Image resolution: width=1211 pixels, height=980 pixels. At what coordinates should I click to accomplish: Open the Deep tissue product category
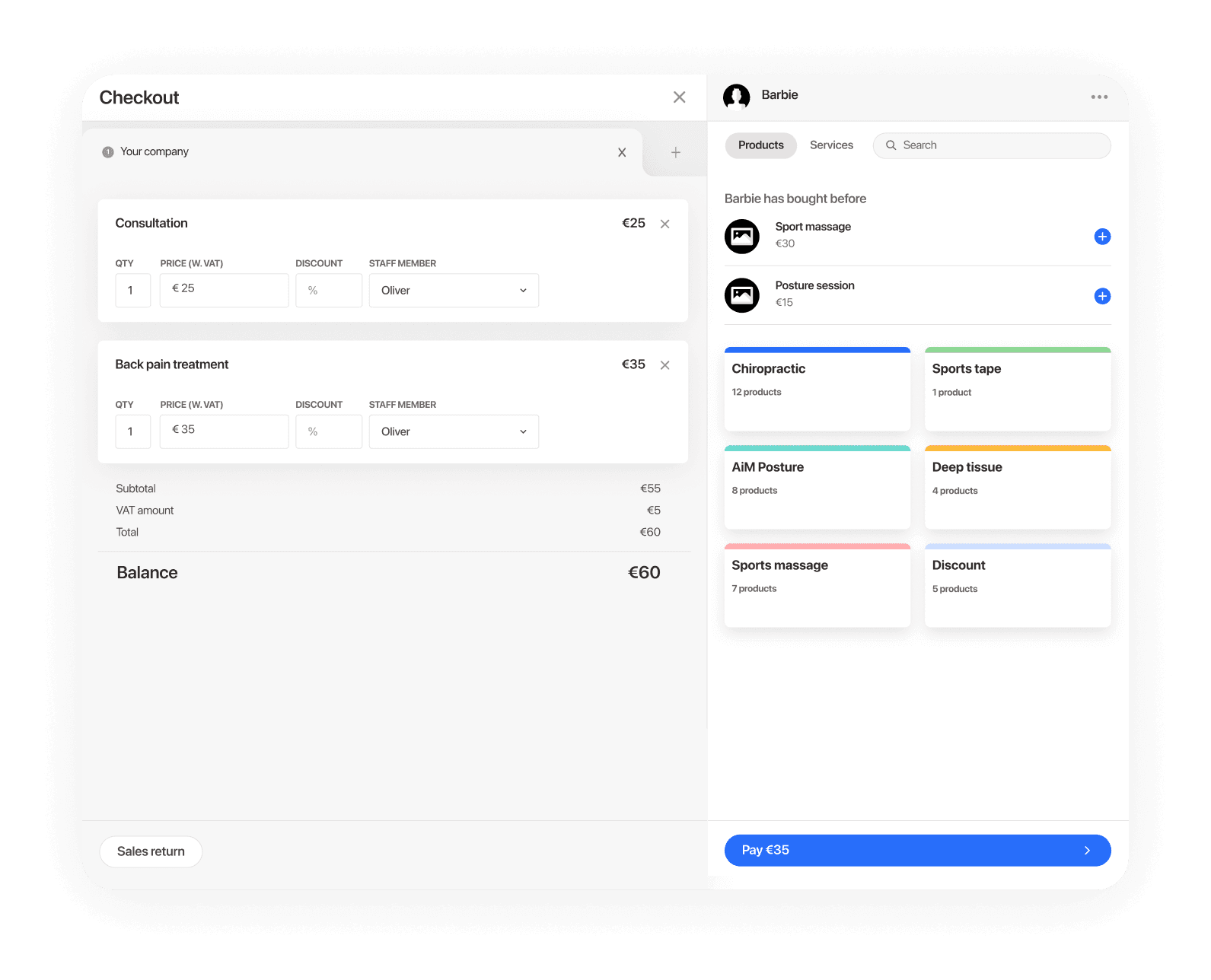pyautogui.click(x=1018, y=487)
